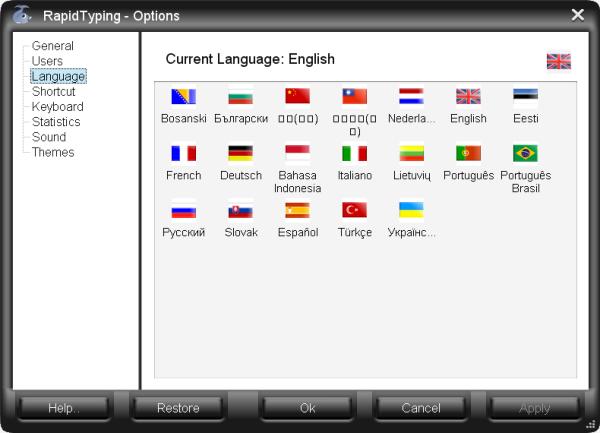Viewport: 600px width, 433px height.
Task: Click the RapidTyping logo in title bar
Action: pos(22,15)
